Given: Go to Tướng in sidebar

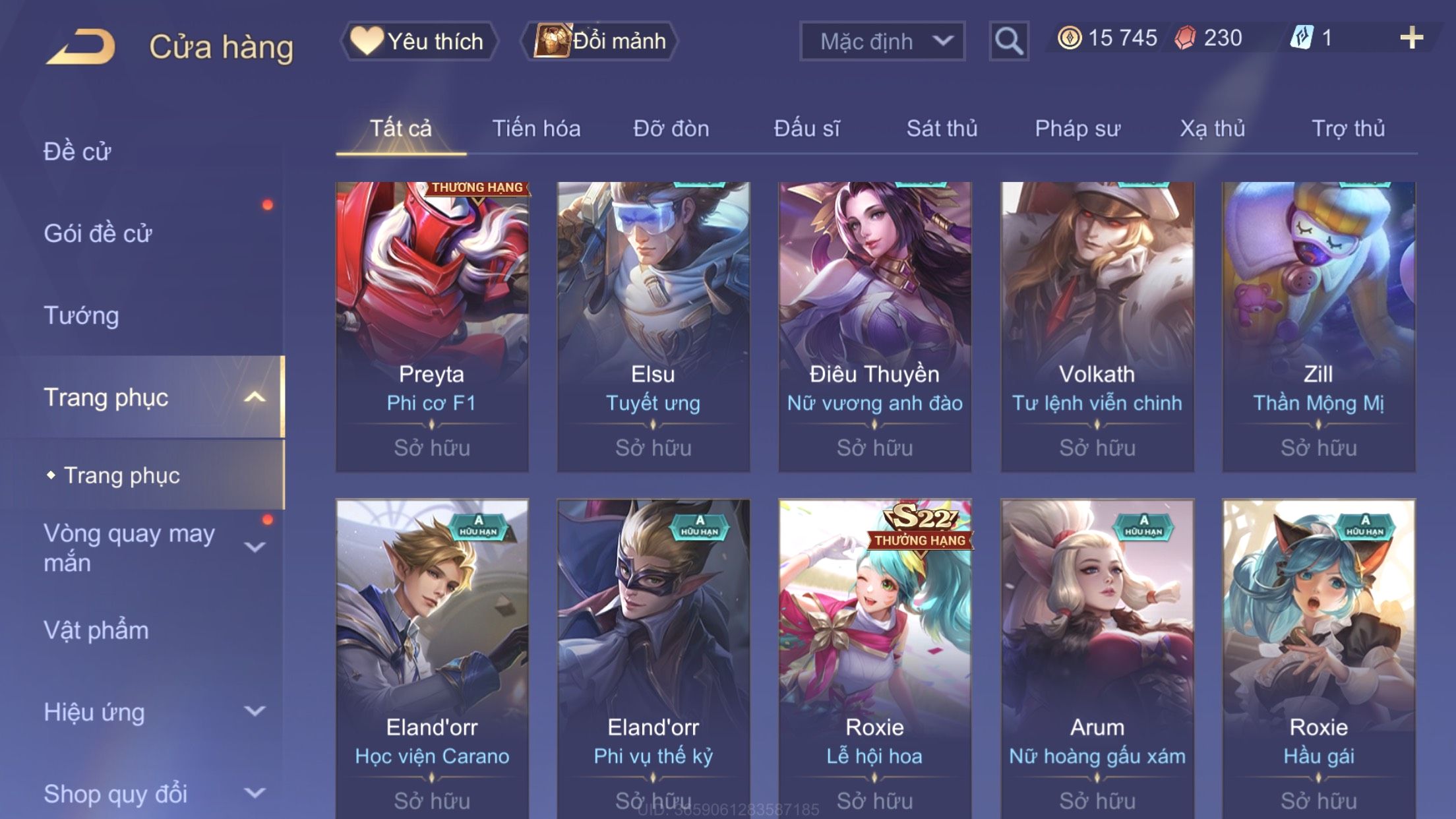Looking at the screenshot, I should (81, 315).
